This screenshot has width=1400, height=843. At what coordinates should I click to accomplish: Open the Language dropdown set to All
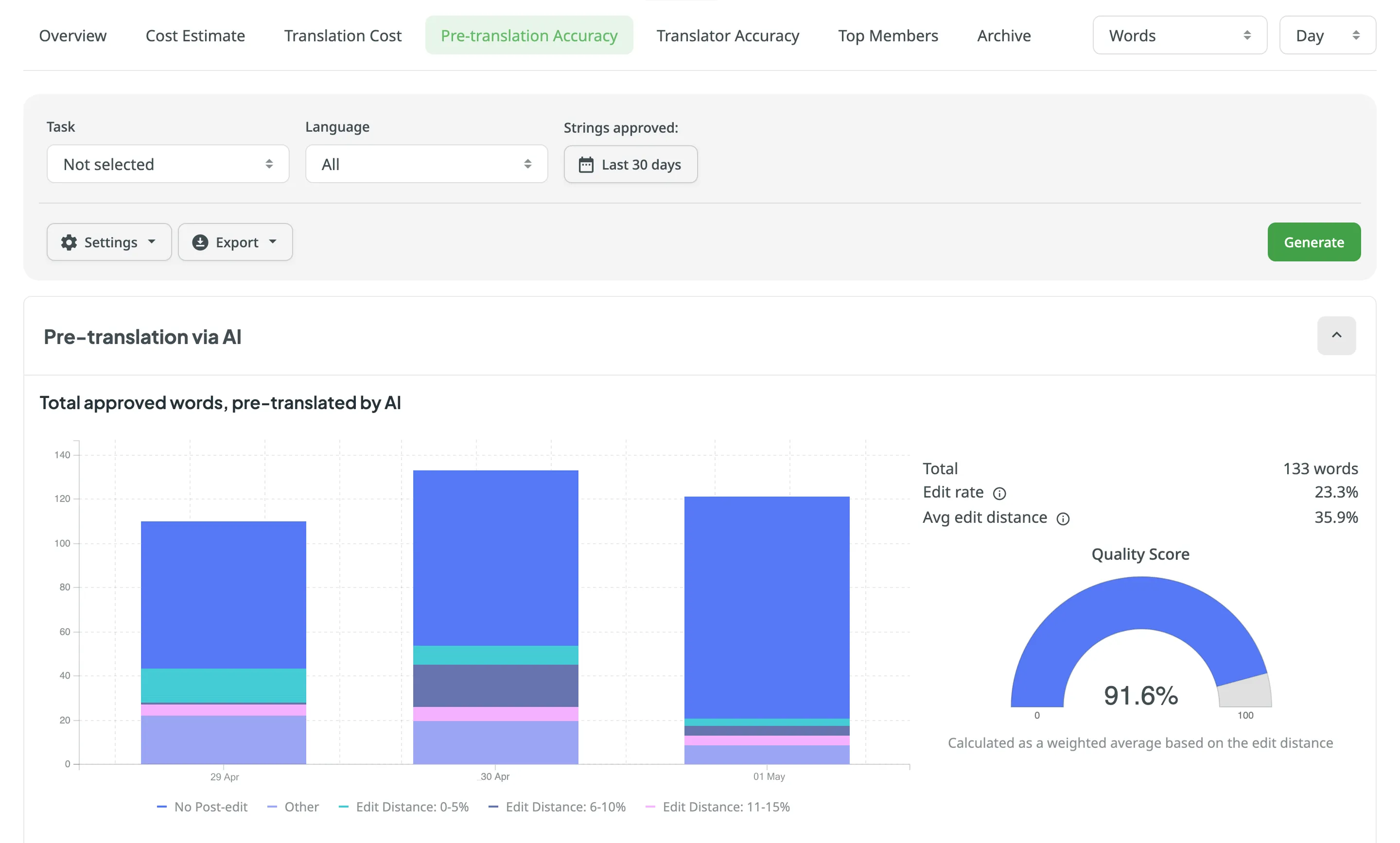426,164
